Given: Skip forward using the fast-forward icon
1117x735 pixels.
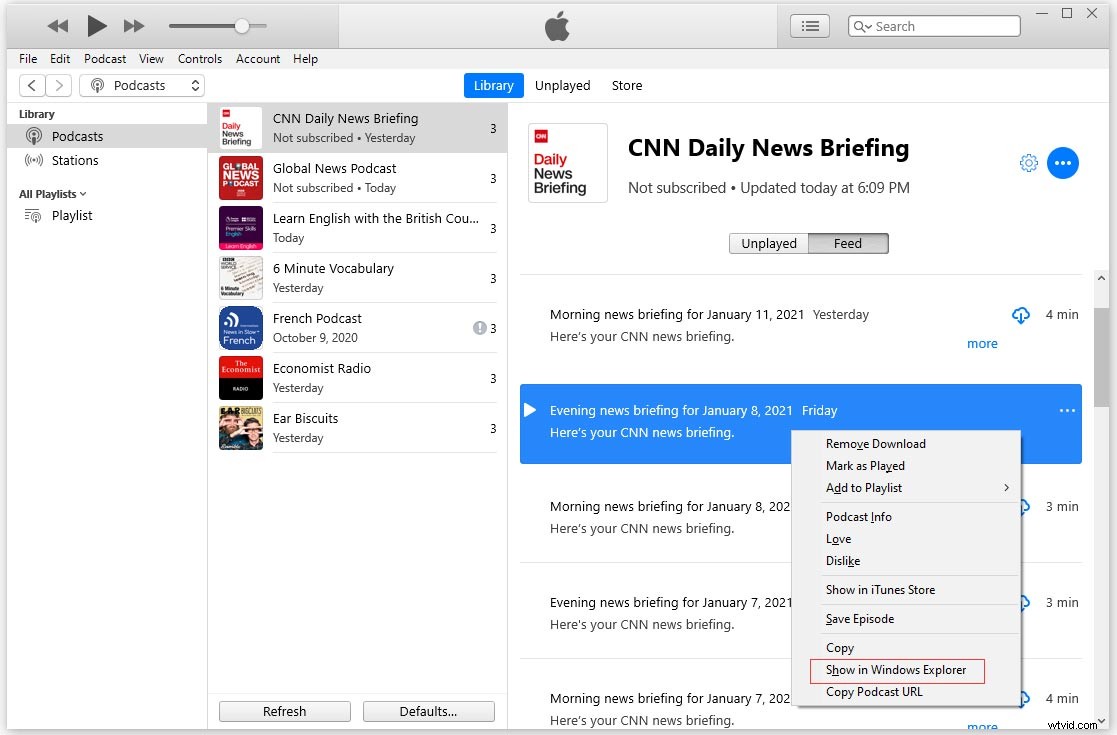Looking at the screenshot, I should tap(133, 25).
